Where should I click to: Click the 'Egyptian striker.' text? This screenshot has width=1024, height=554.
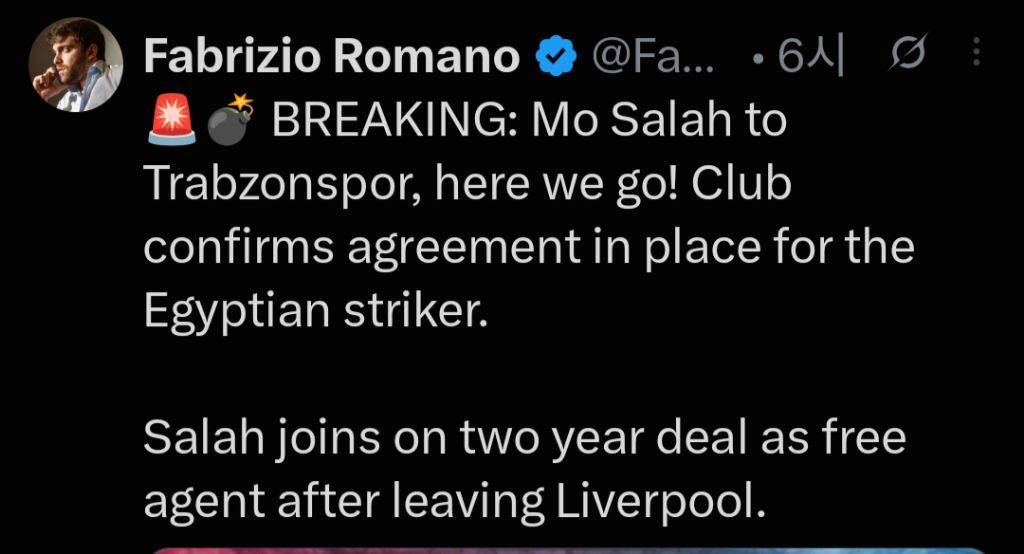[316, 312]
